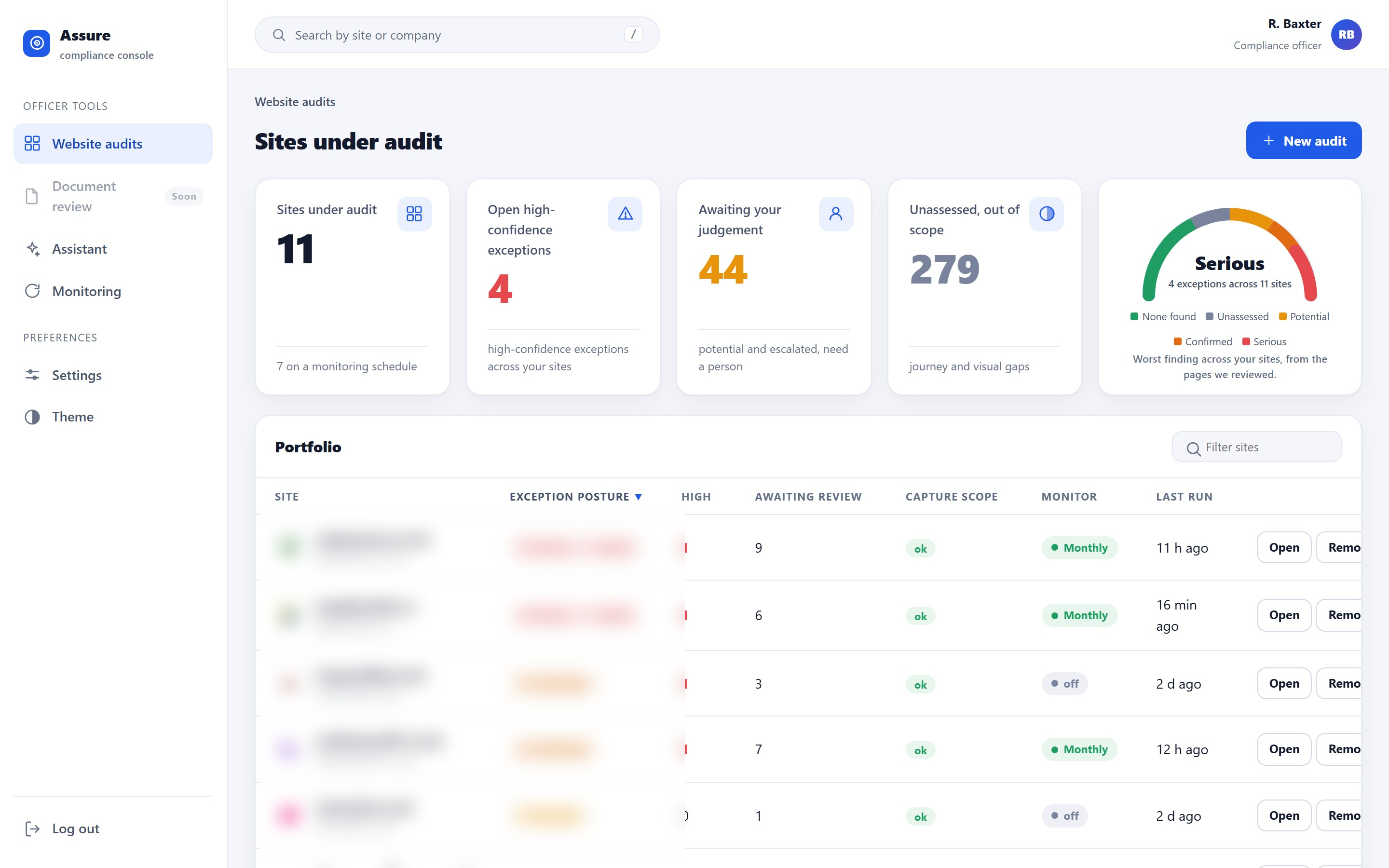Click the Assistant sparkle icon
The image size is (1389, 868).
pos(32,248)
